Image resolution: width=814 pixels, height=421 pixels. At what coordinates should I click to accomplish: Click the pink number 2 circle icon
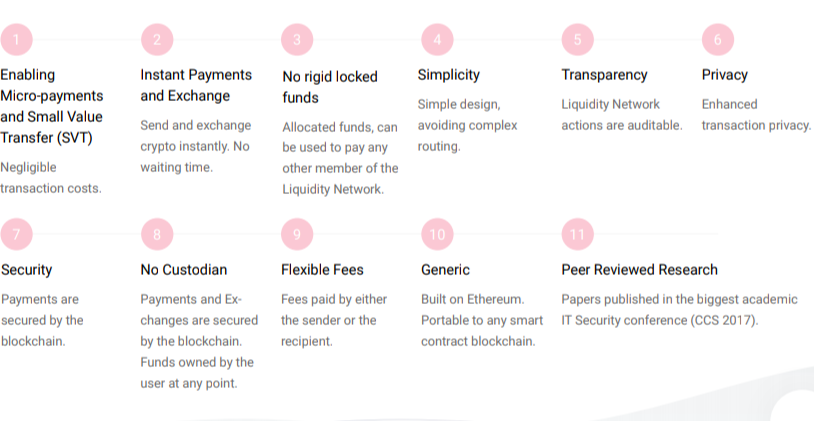[x=157, y=40]
